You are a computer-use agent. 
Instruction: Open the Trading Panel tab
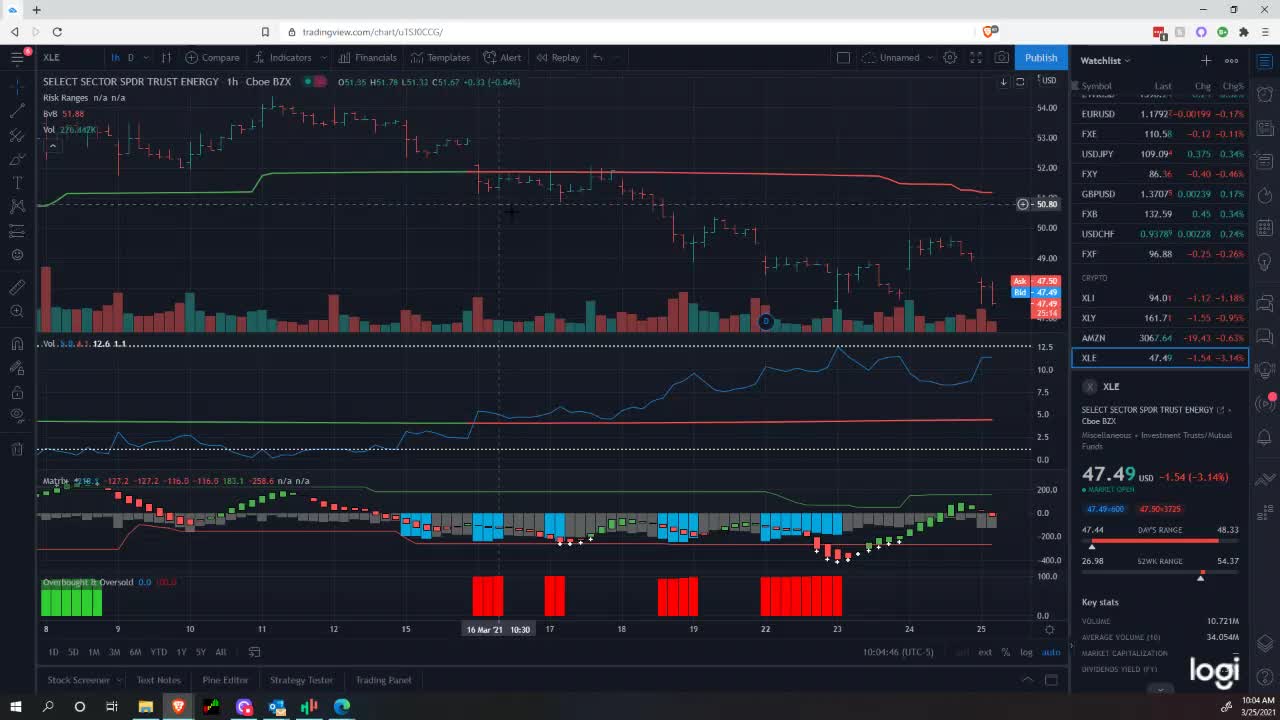384,680
